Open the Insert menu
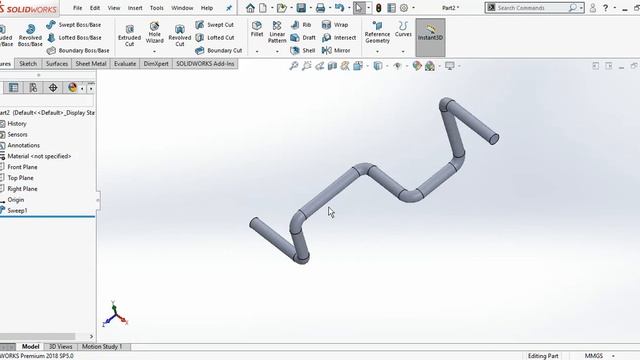 (x=135, y=8)
